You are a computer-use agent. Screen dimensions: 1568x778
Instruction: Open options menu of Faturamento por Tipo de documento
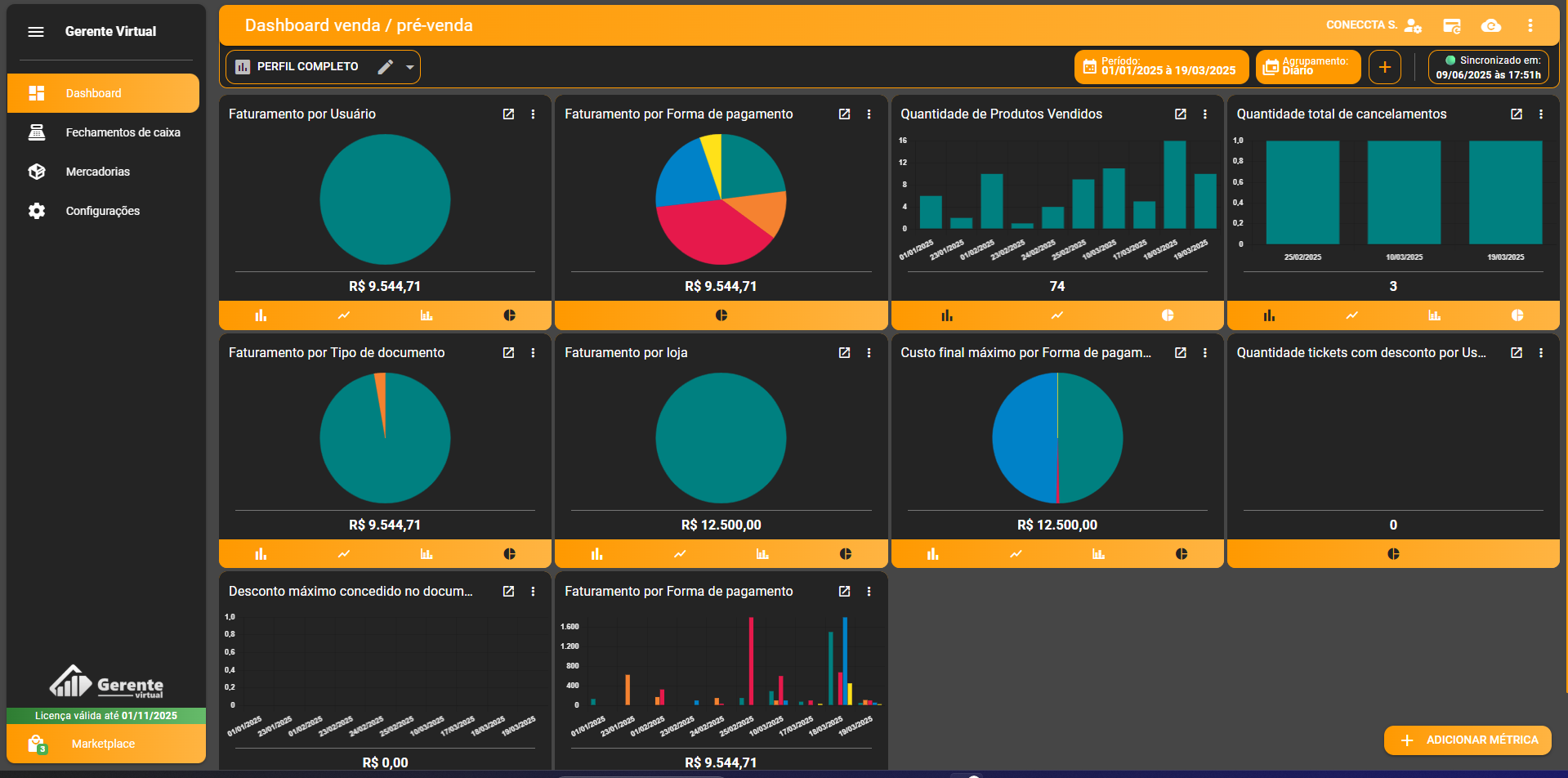click(533, 353)
